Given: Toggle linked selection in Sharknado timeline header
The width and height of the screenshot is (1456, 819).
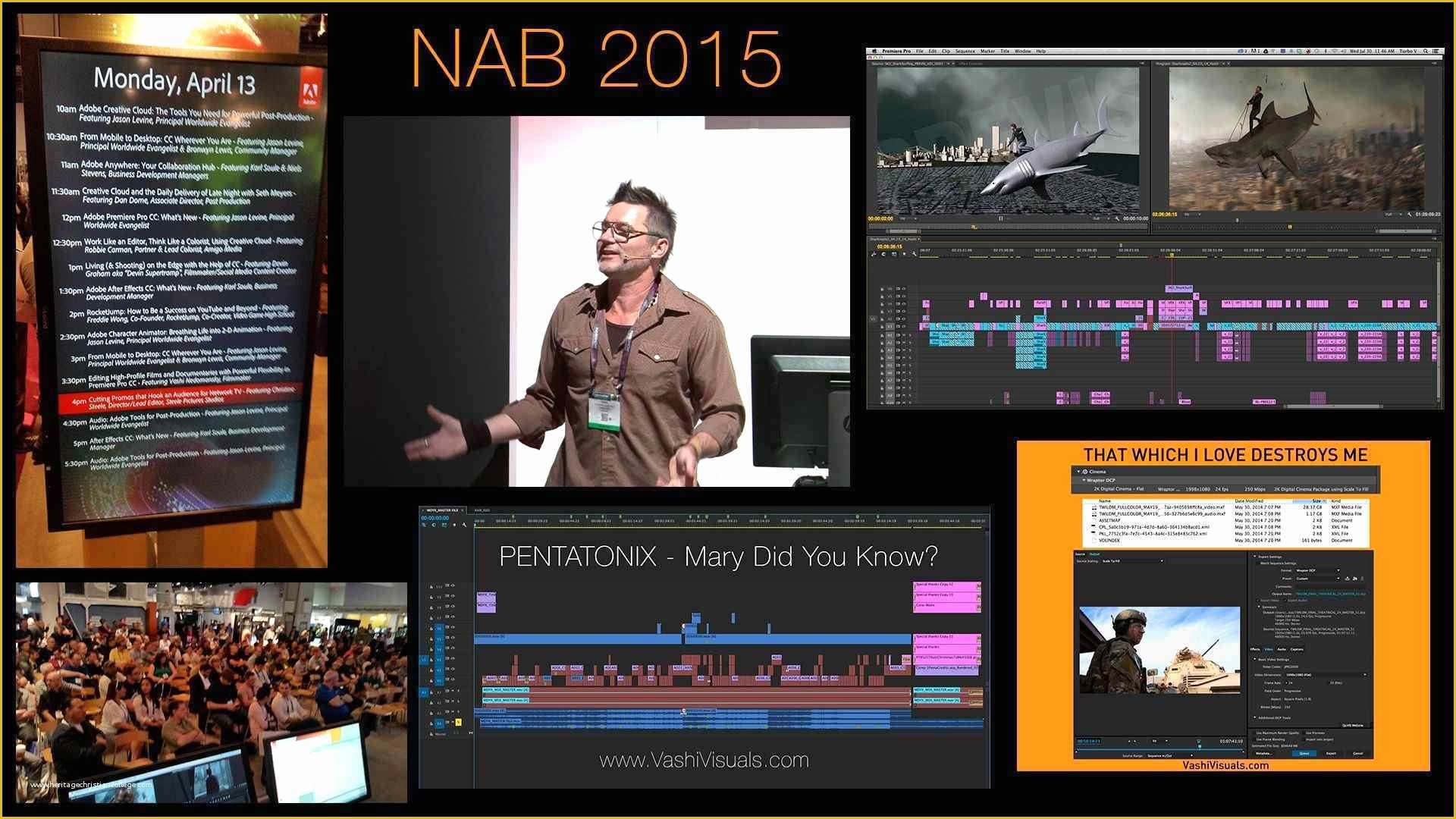Looking at the screenshot, I should pos(894,254).
